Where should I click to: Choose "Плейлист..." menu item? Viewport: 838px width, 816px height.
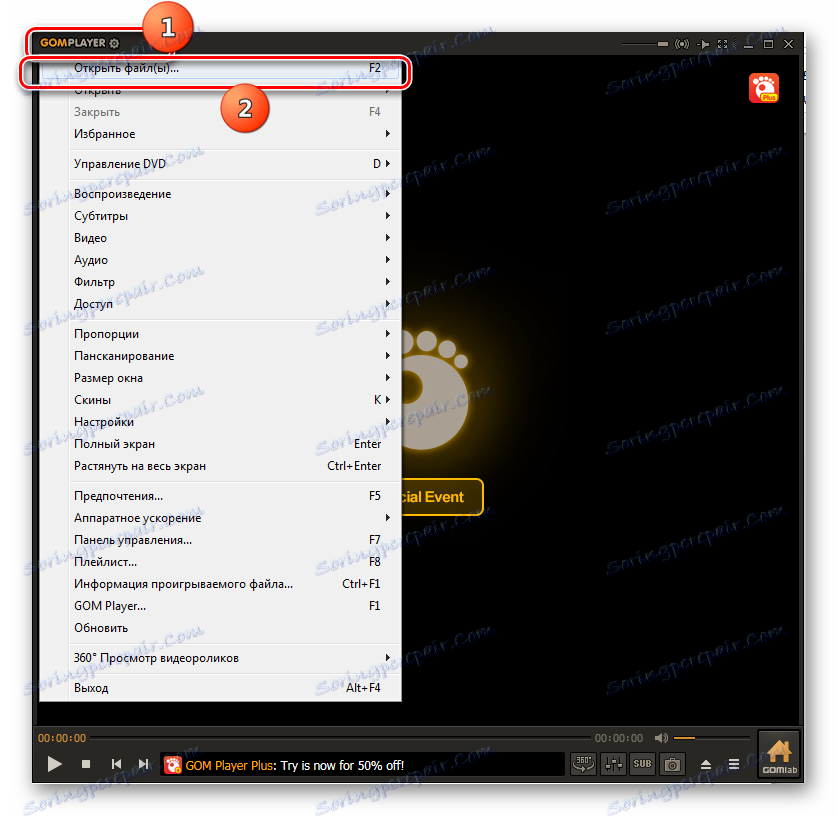[220, 562]
